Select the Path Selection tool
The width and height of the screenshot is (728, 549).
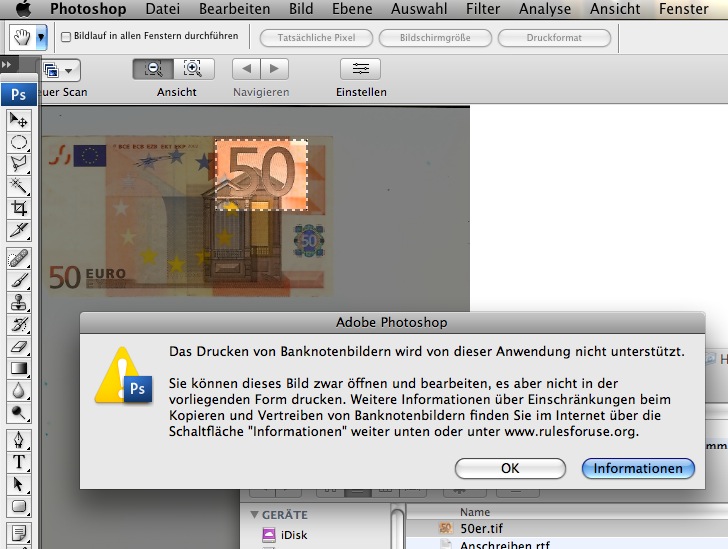coord(19,484)
